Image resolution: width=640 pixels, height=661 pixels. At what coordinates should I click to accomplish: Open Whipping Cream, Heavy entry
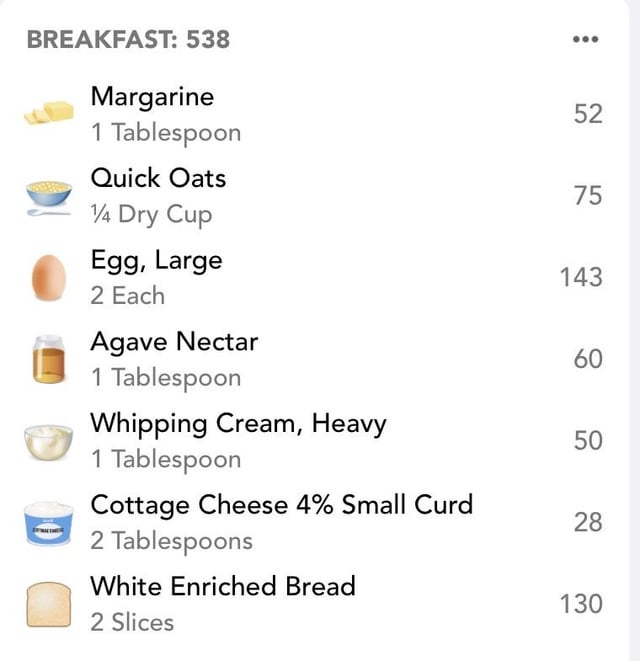point(314,441)
